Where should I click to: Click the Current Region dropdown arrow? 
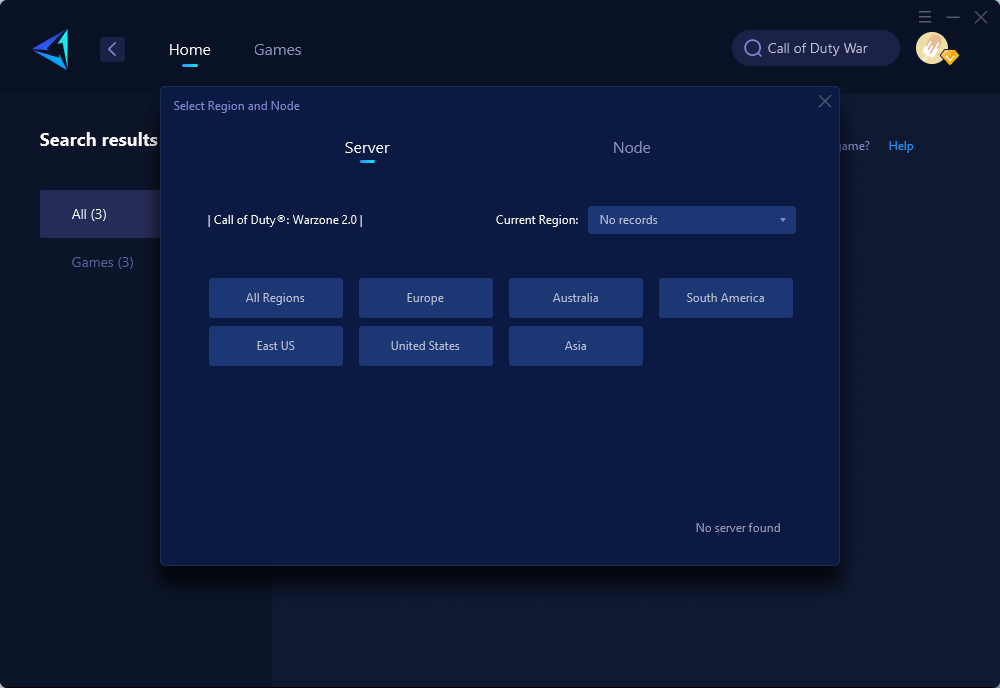pyautogui.click(x=783, y=220)
